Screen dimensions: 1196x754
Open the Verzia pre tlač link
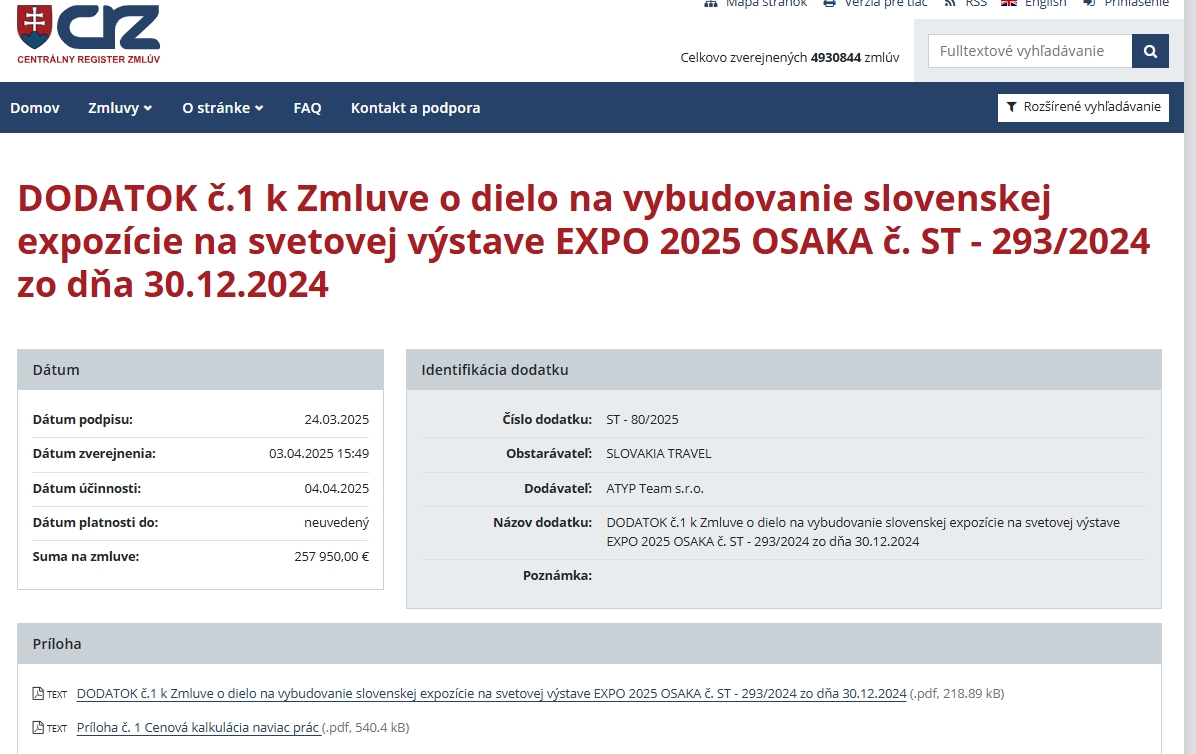coord(886,4)
